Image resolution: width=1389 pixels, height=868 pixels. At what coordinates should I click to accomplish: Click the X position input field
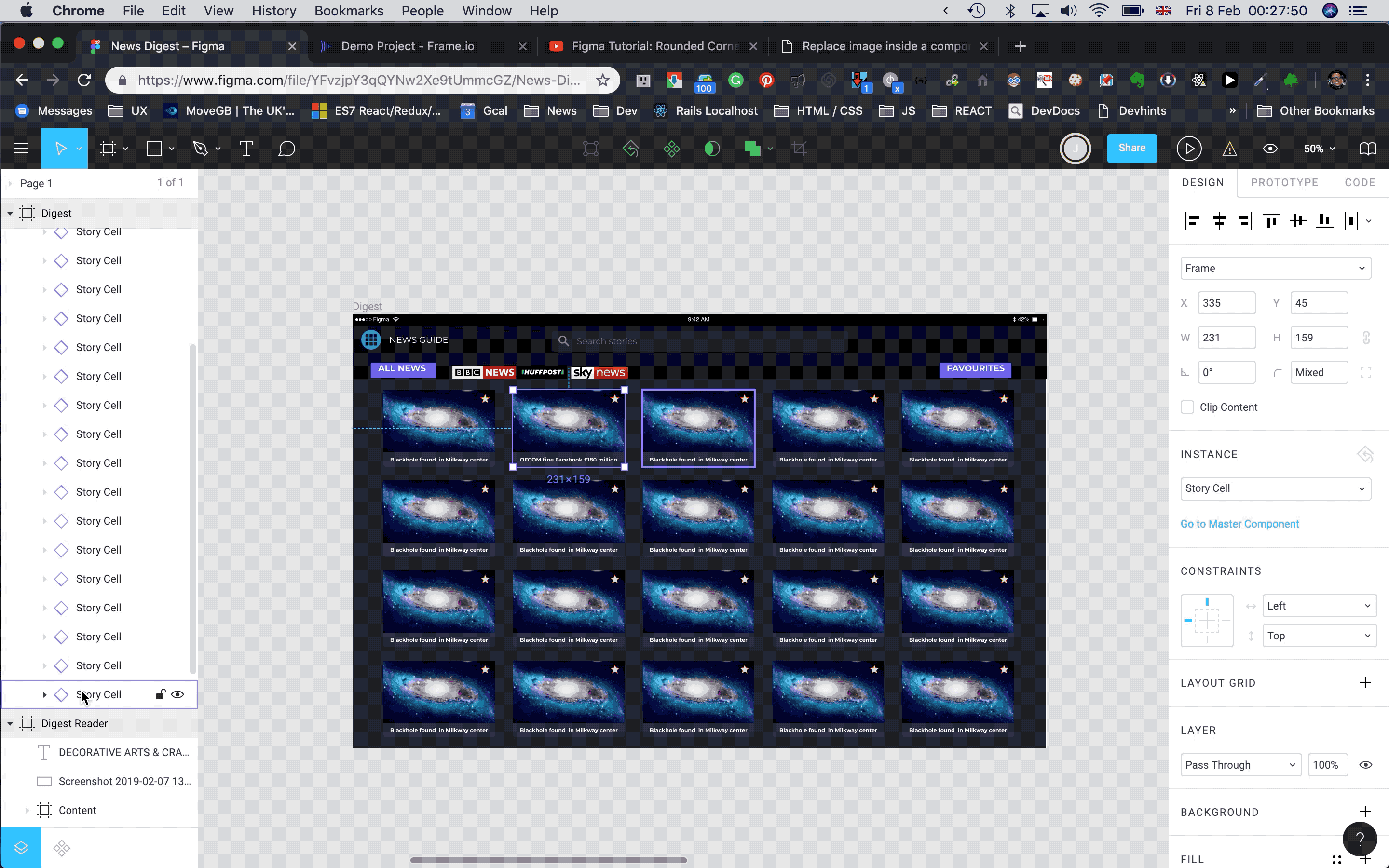point(1226,303)
